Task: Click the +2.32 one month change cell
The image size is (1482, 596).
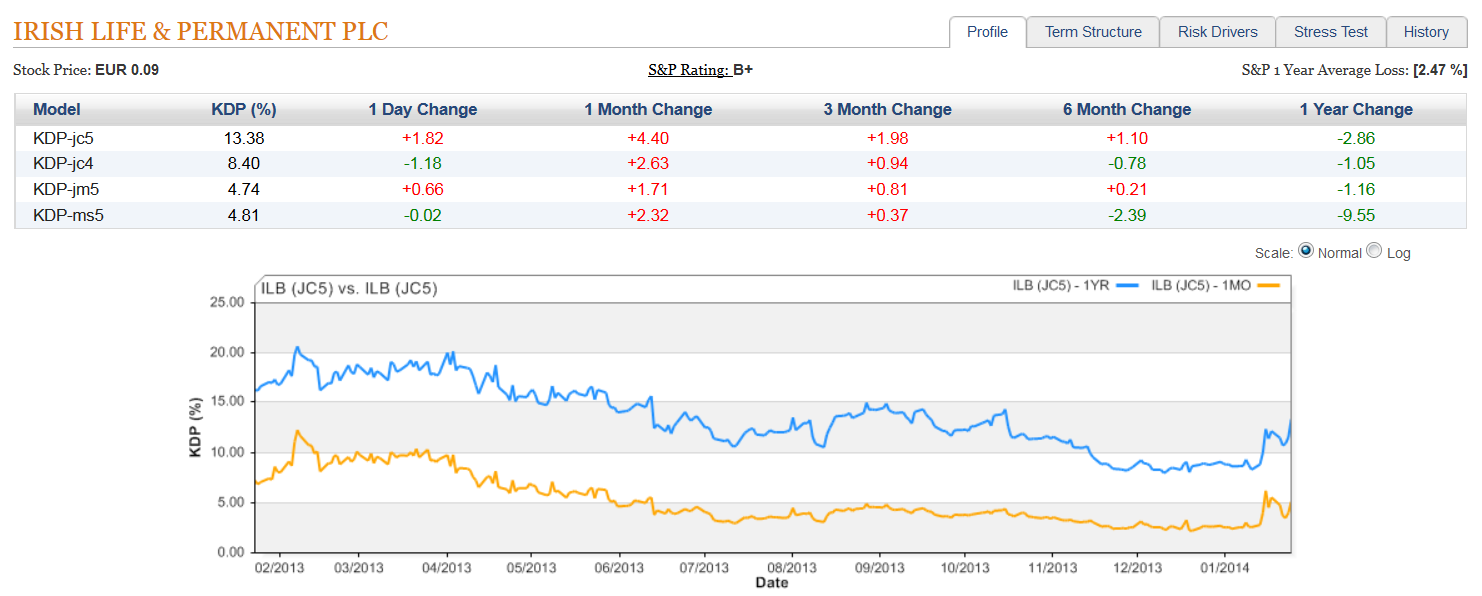Action: pos(648,215)
